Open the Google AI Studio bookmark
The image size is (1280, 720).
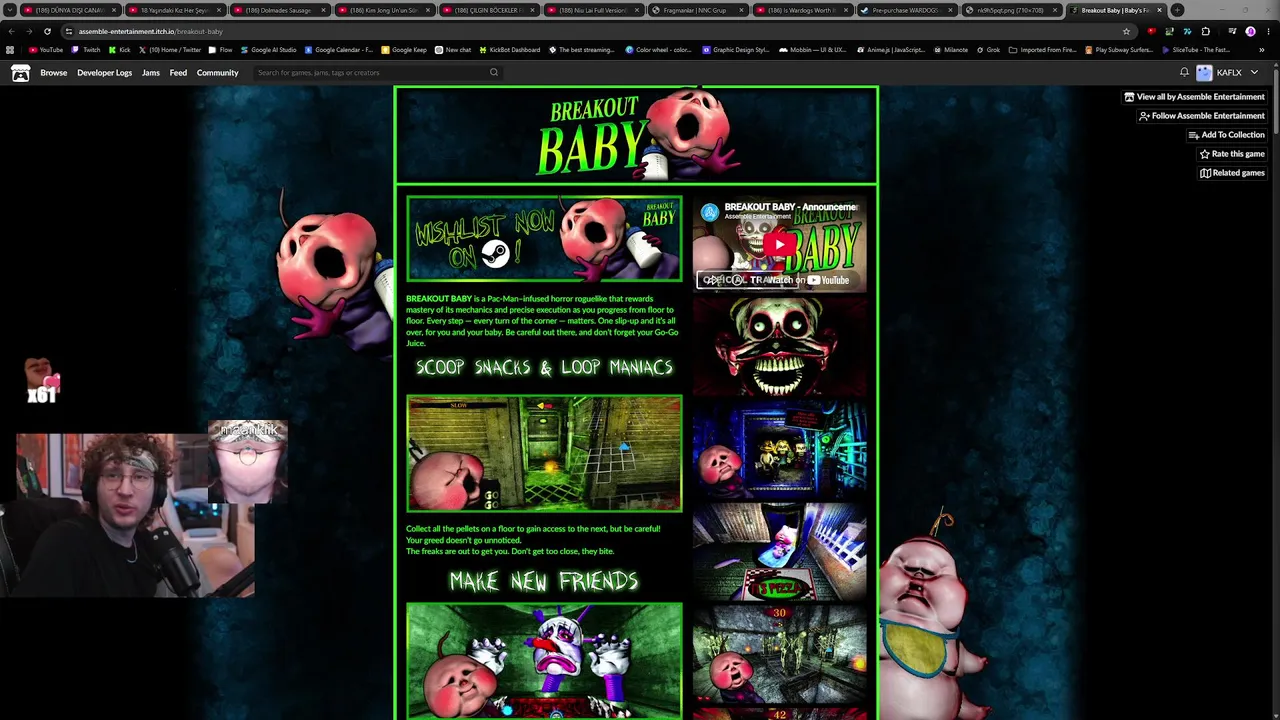[268, 50]
